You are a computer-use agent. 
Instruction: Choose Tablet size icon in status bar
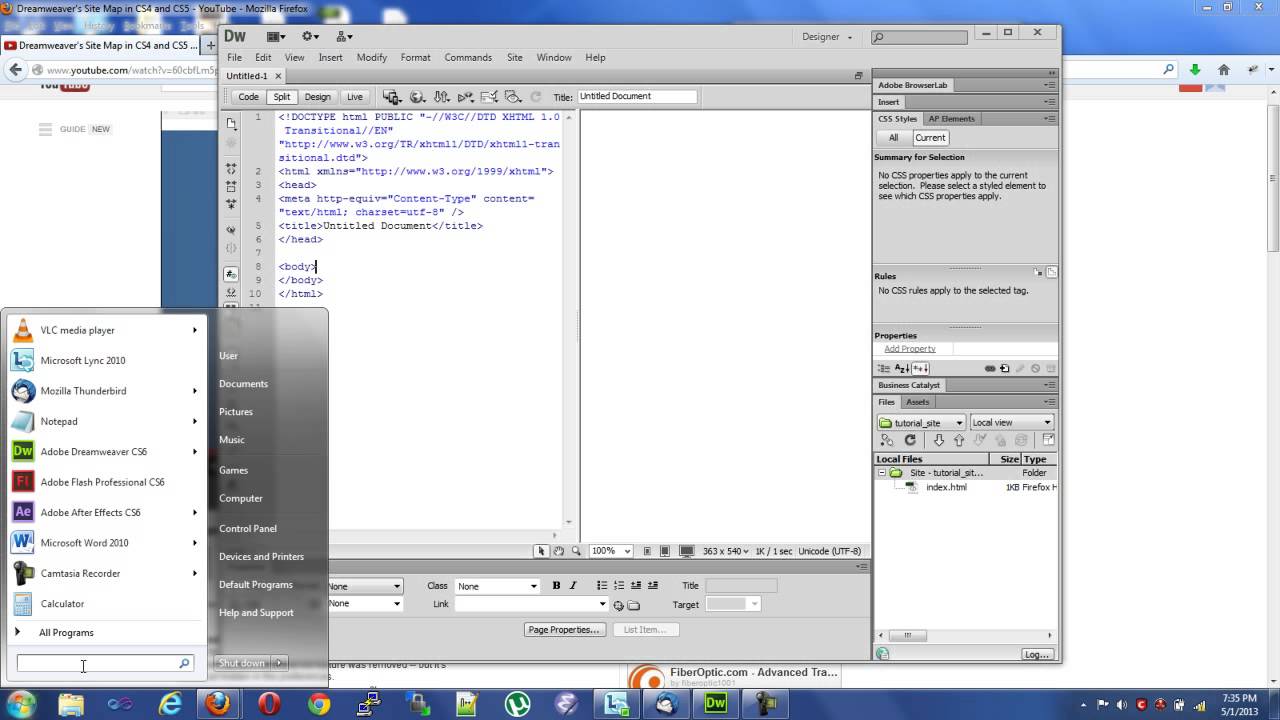coord(665,551)
